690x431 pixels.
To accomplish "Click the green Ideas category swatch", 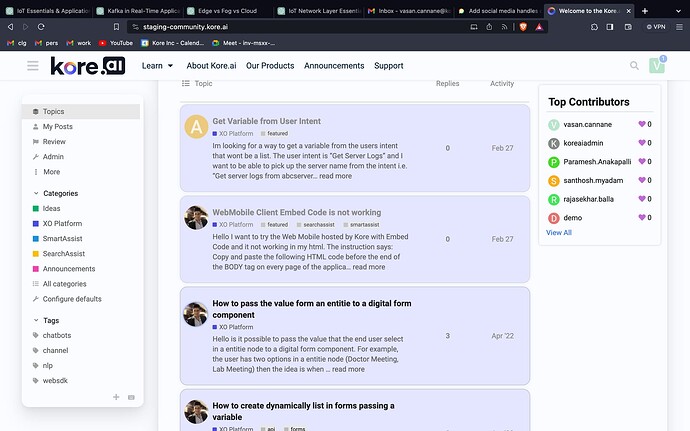I will click(x=36, y=208).
